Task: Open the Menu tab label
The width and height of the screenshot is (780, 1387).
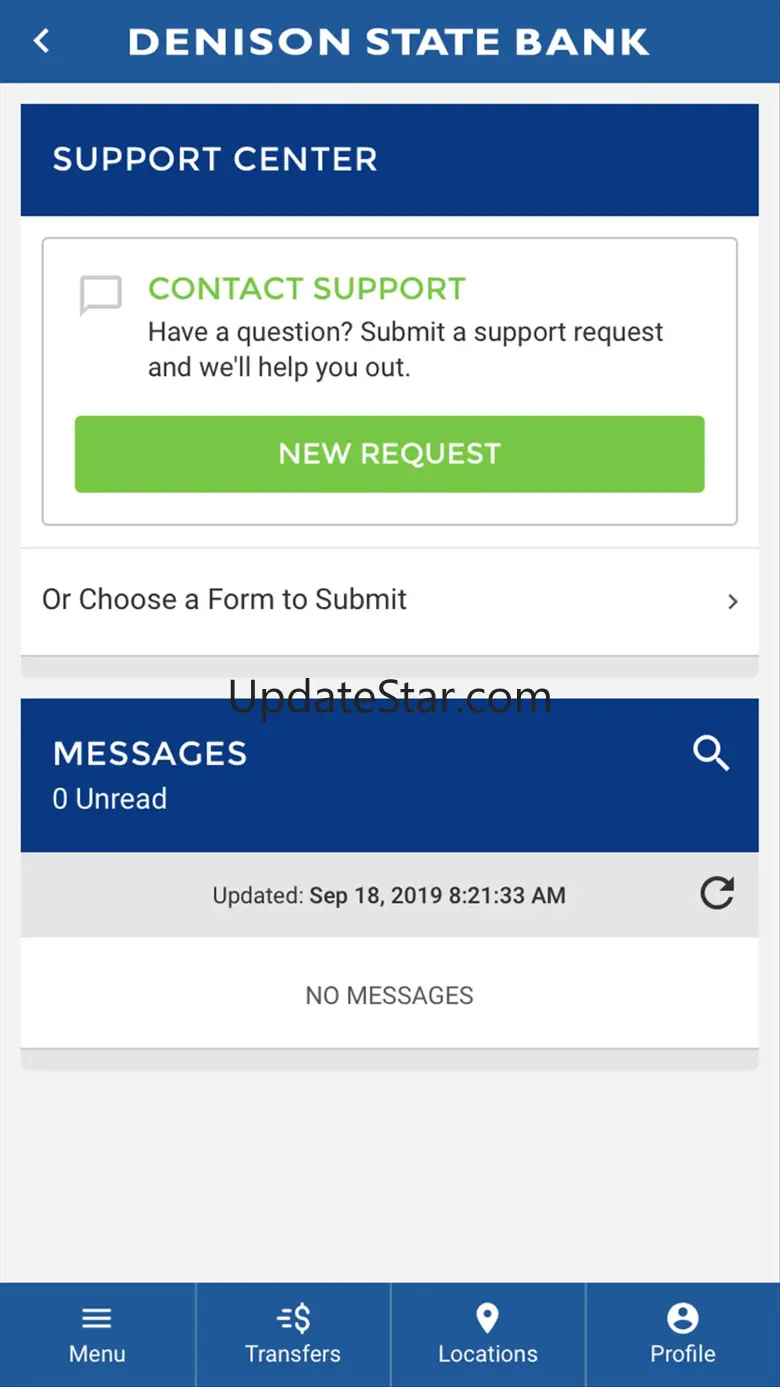Action: click(x=97, y=1354)
